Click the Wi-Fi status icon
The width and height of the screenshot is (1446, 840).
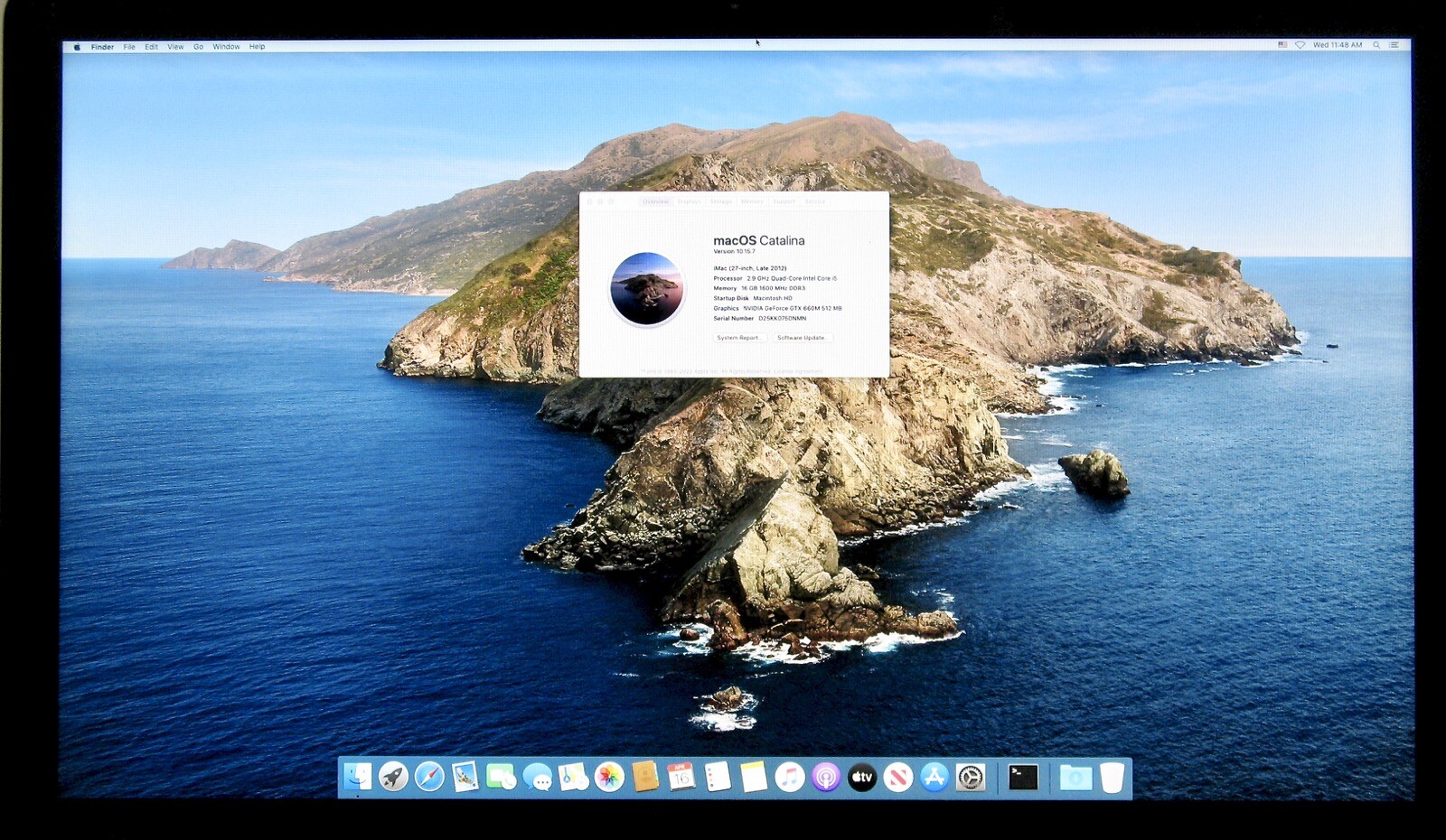pyautogui.click(x=1300, y=45)
